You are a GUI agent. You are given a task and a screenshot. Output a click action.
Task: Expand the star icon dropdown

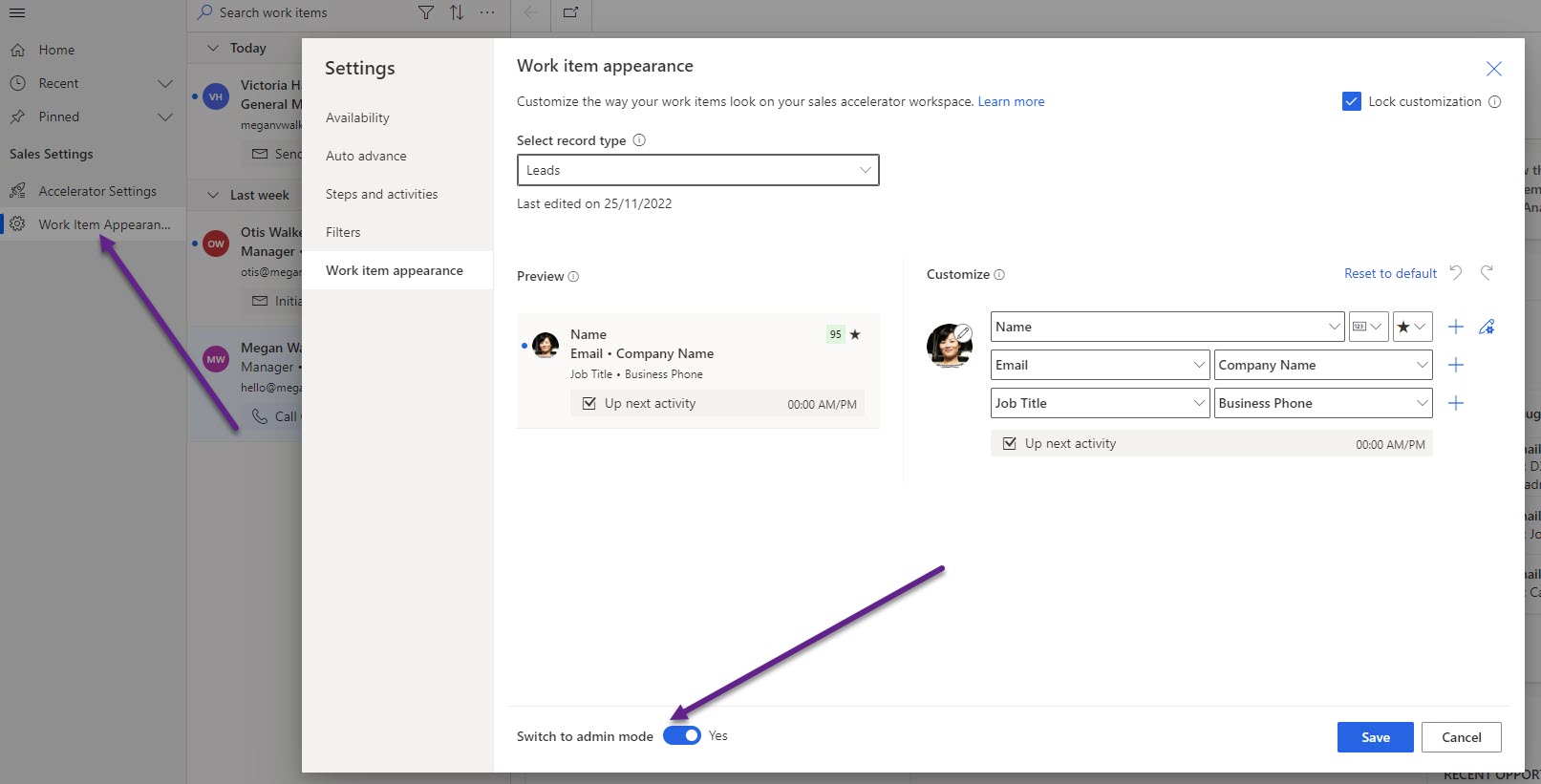(1411, 327)
